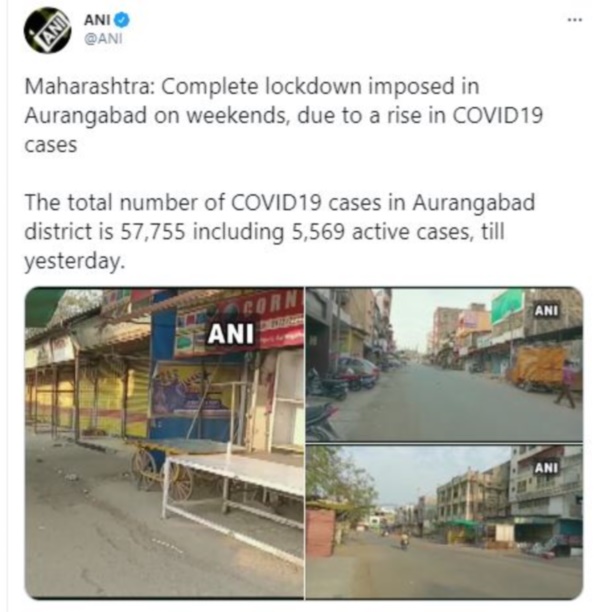Click the green billboard in the top-right photo
The image size is (600, 612).
click(507, 307)
